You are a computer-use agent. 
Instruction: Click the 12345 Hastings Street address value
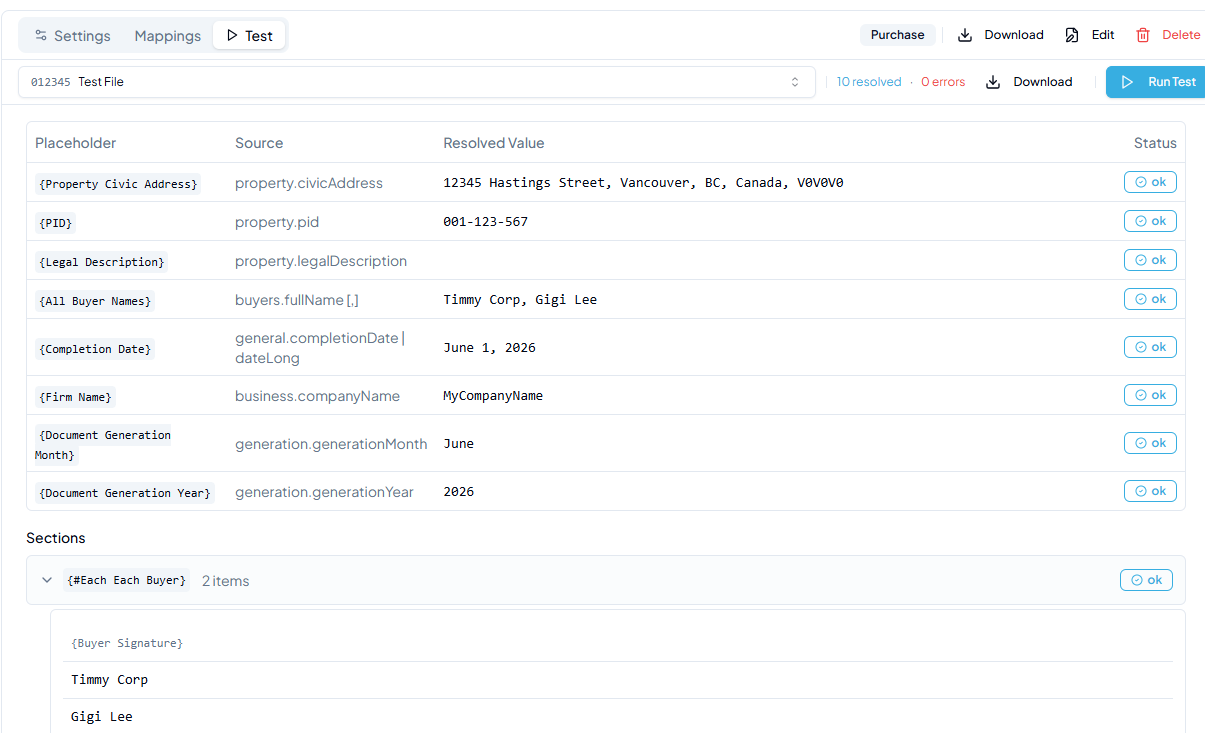tap(643, 183)
